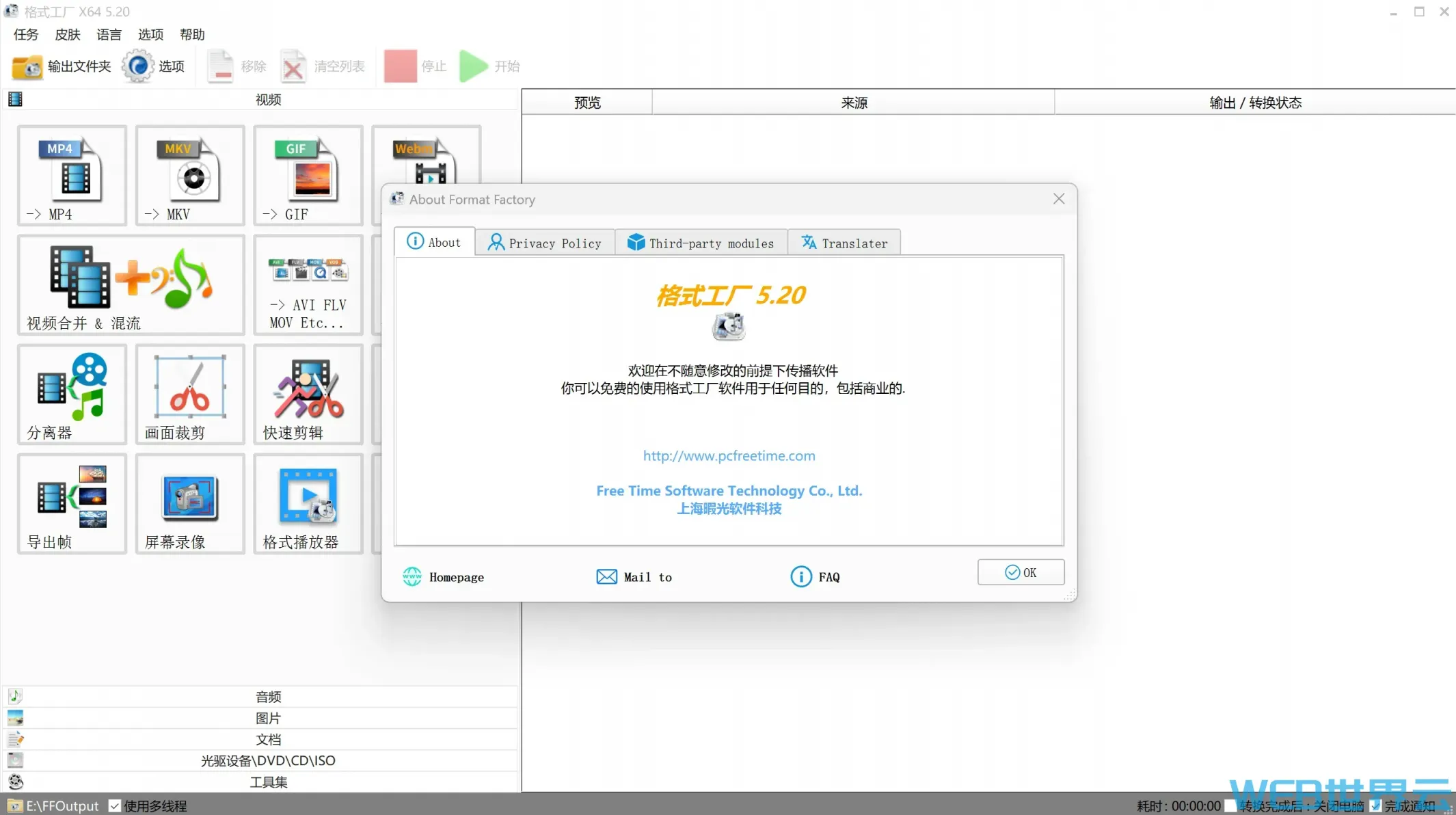
Task: Open the Skin (皮肤) menu
Action: click(x=68, y=34)
